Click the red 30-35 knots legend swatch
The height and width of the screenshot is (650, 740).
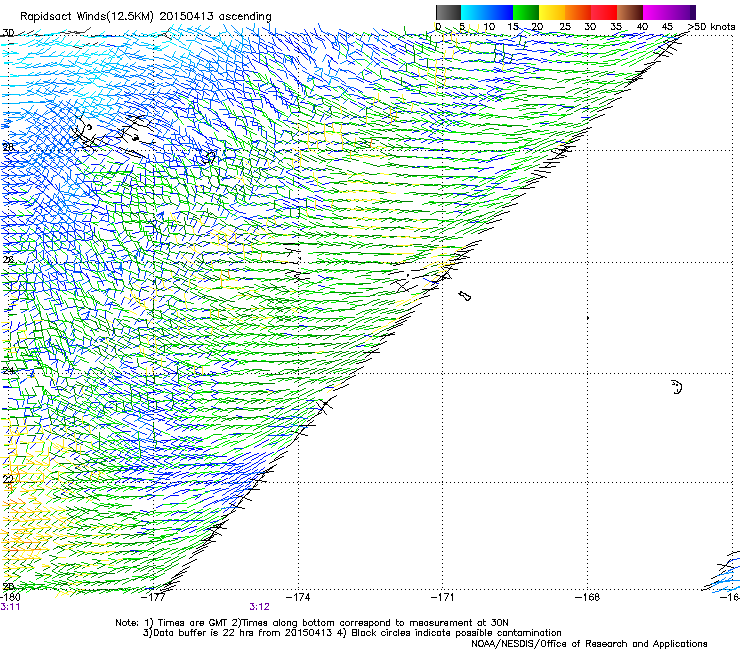604,12
